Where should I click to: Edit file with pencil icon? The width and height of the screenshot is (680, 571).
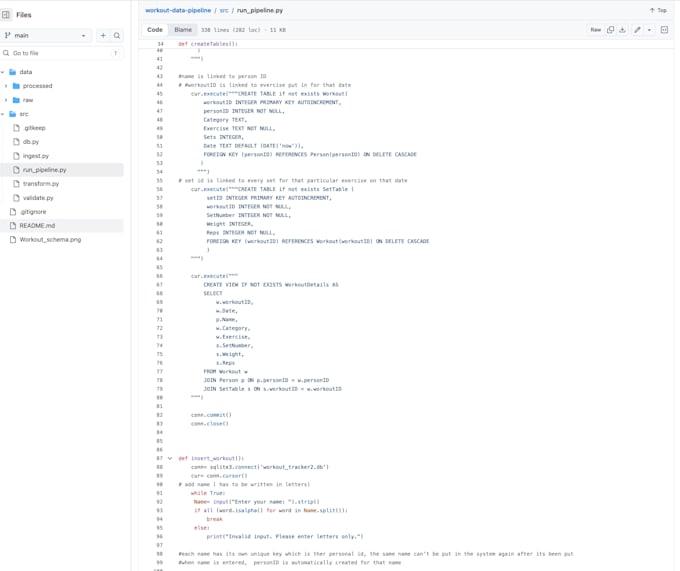(x=637, y=30)
